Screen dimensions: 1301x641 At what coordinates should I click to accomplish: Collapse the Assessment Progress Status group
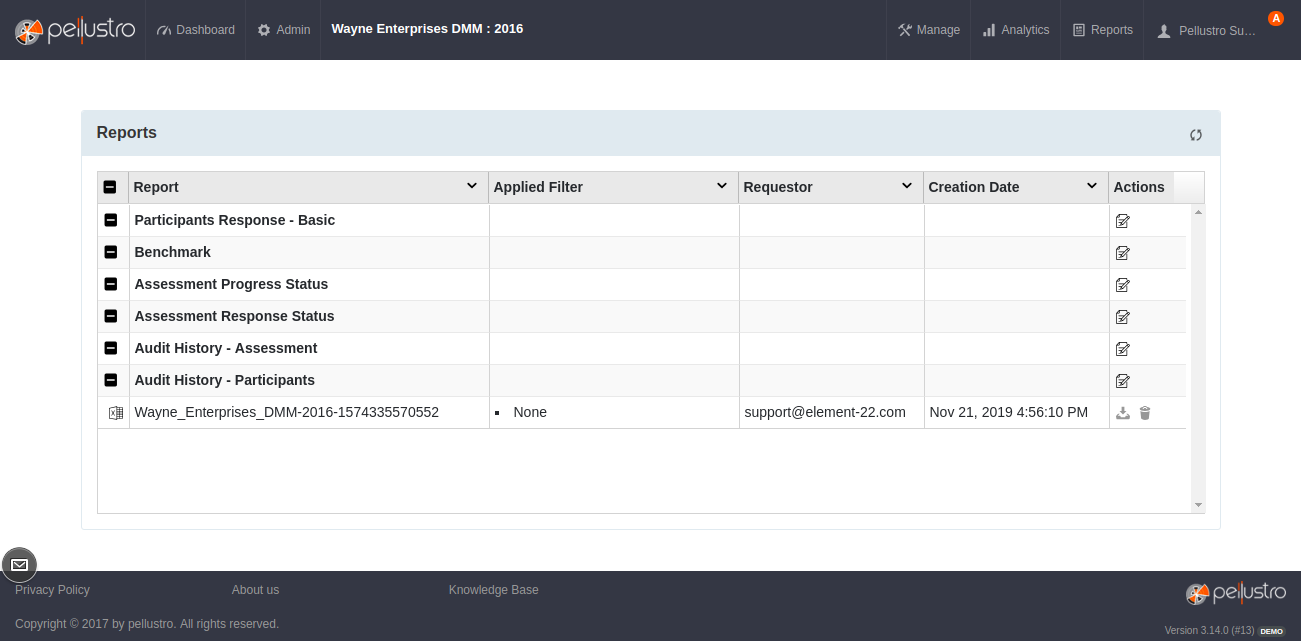pos(111,284)
